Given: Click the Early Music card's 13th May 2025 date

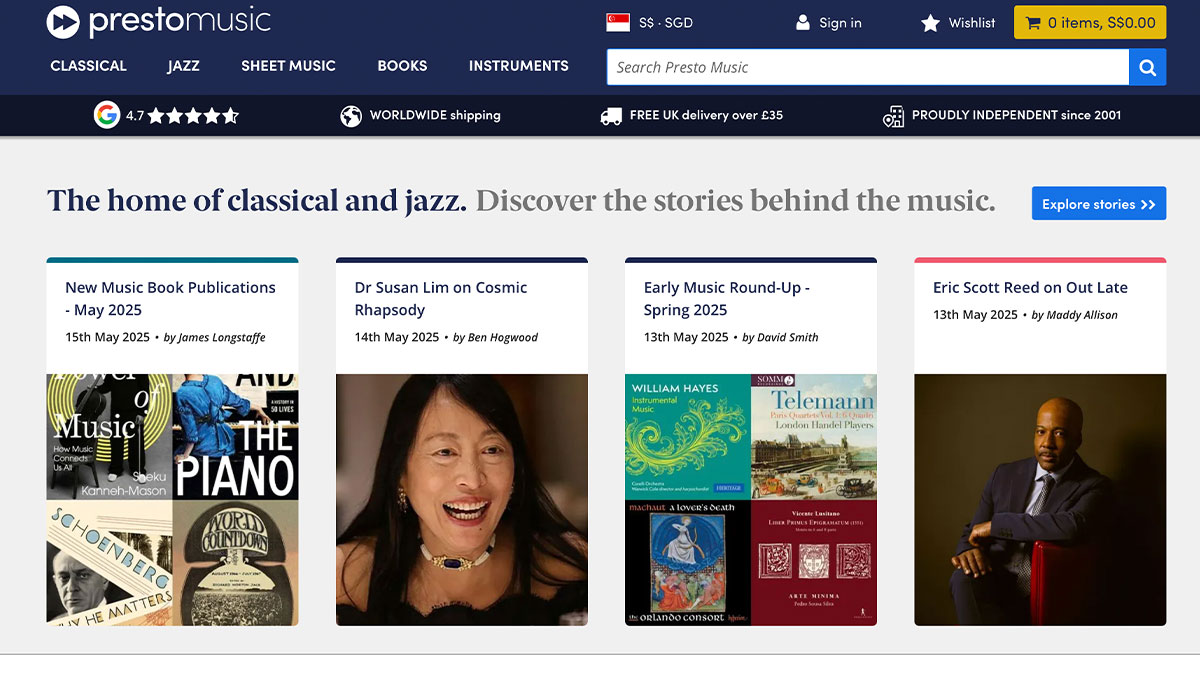Looking at the screenshot, I should point(686,337).
